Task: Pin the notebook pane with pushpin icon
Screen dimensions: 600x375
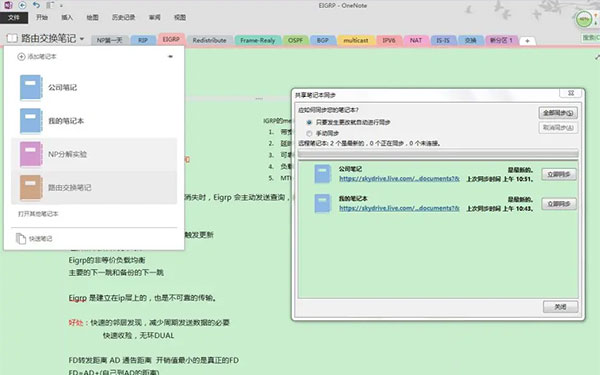Action: (x=171, y=57)
